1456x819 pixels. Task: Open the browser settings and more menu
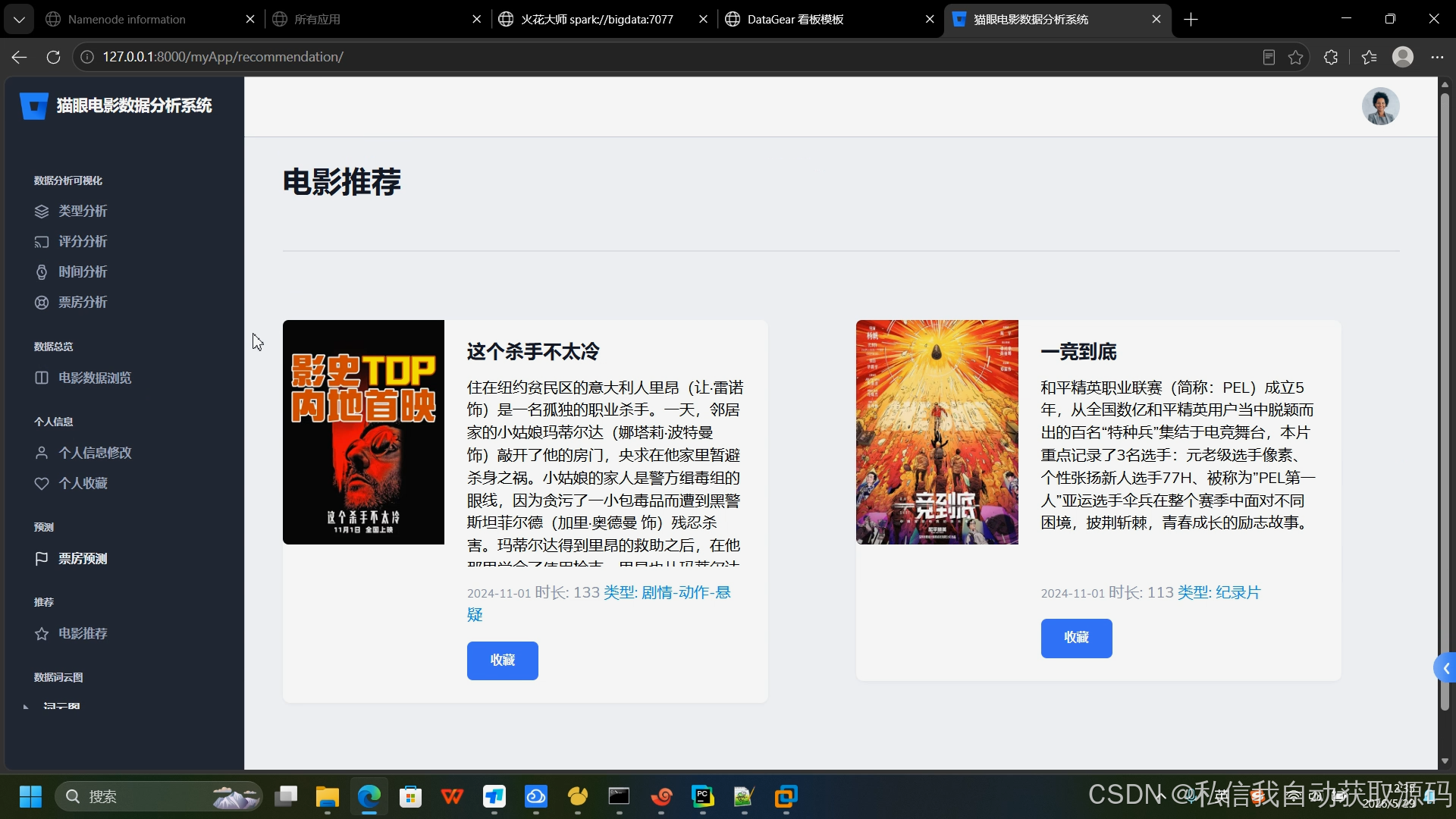pyautogui.click(x=1437, y=57)
